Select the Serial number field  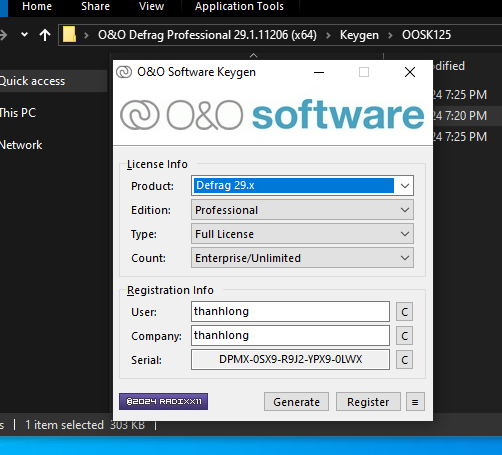(x=290, y=360)
